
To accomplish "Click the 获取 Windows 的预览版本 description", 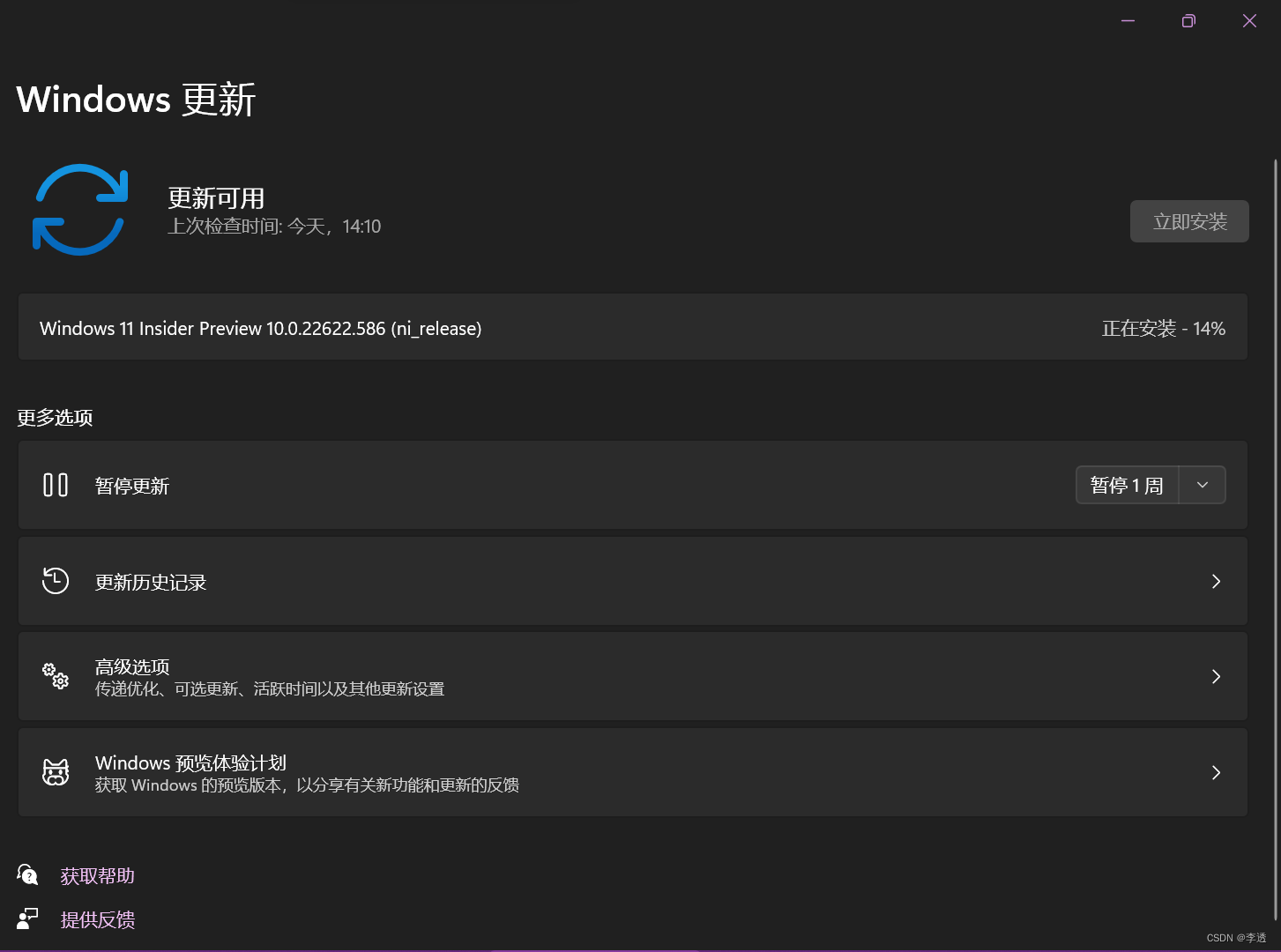I will coord(307,785).
